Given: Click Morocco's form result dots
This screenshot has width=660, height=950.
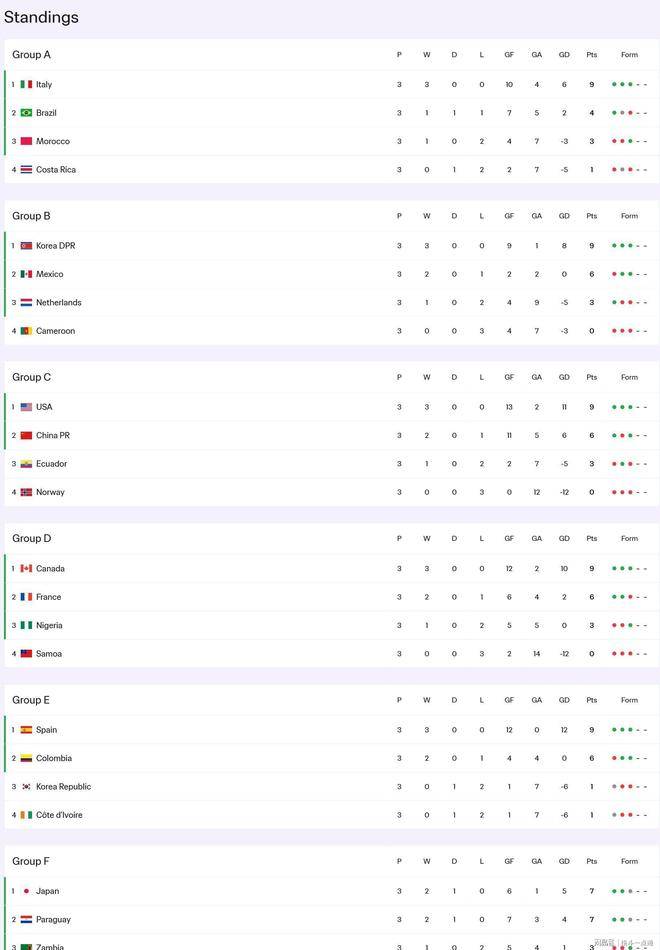Looking at the screenshot, I should pos(630,142).
